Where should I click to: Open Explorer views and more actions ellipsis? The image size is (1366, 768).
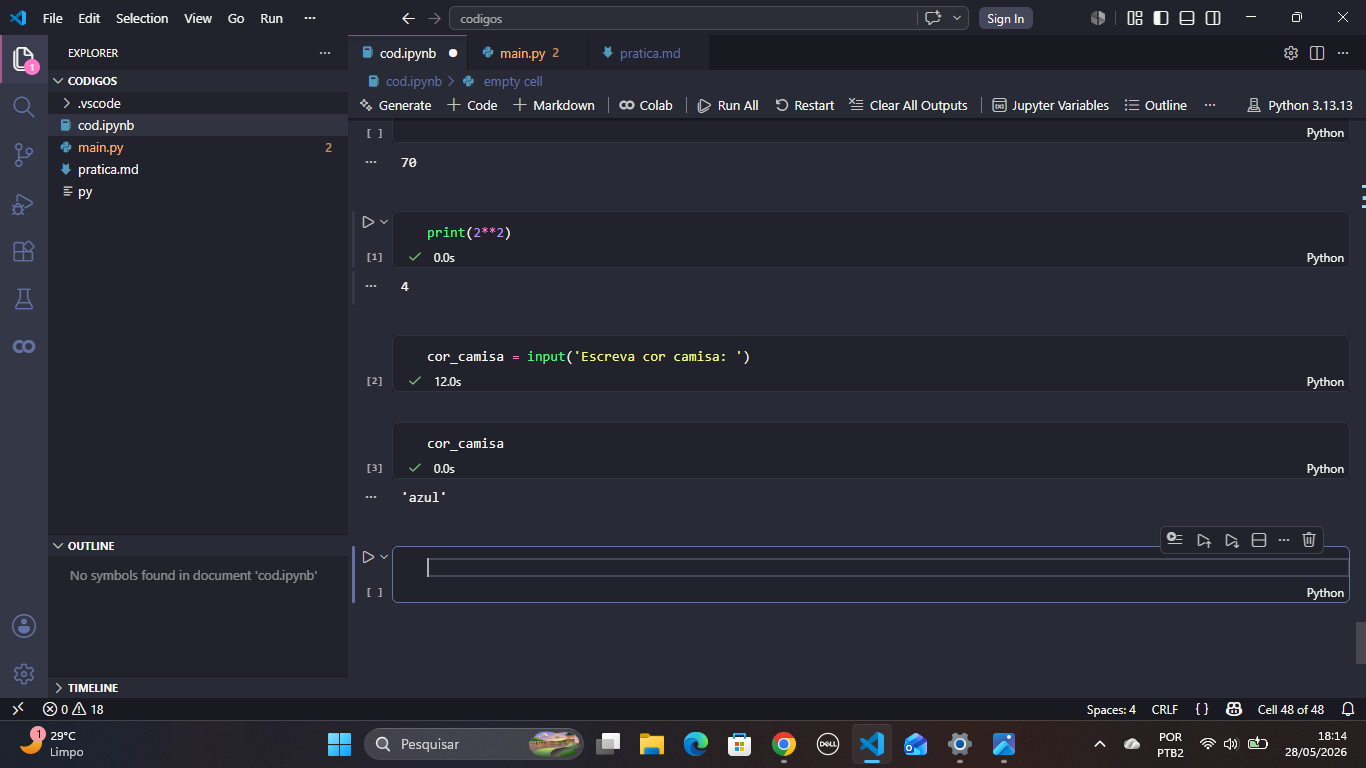tap(324, 53)
